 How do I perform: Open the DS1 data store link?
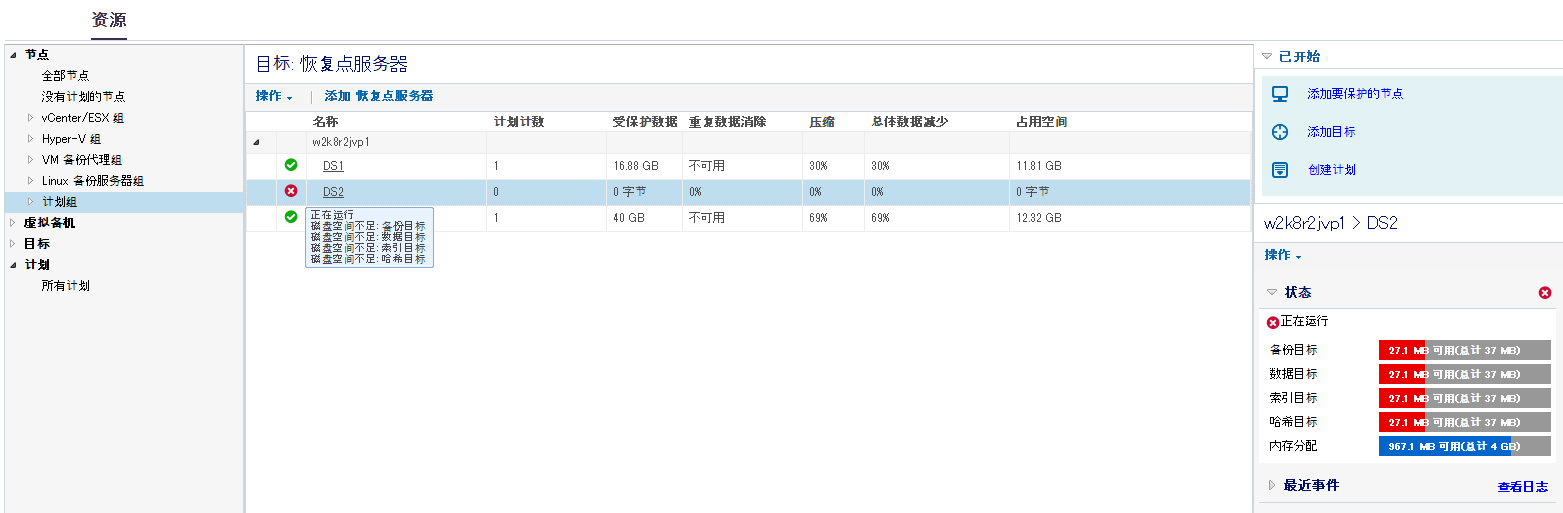[333, 166]
